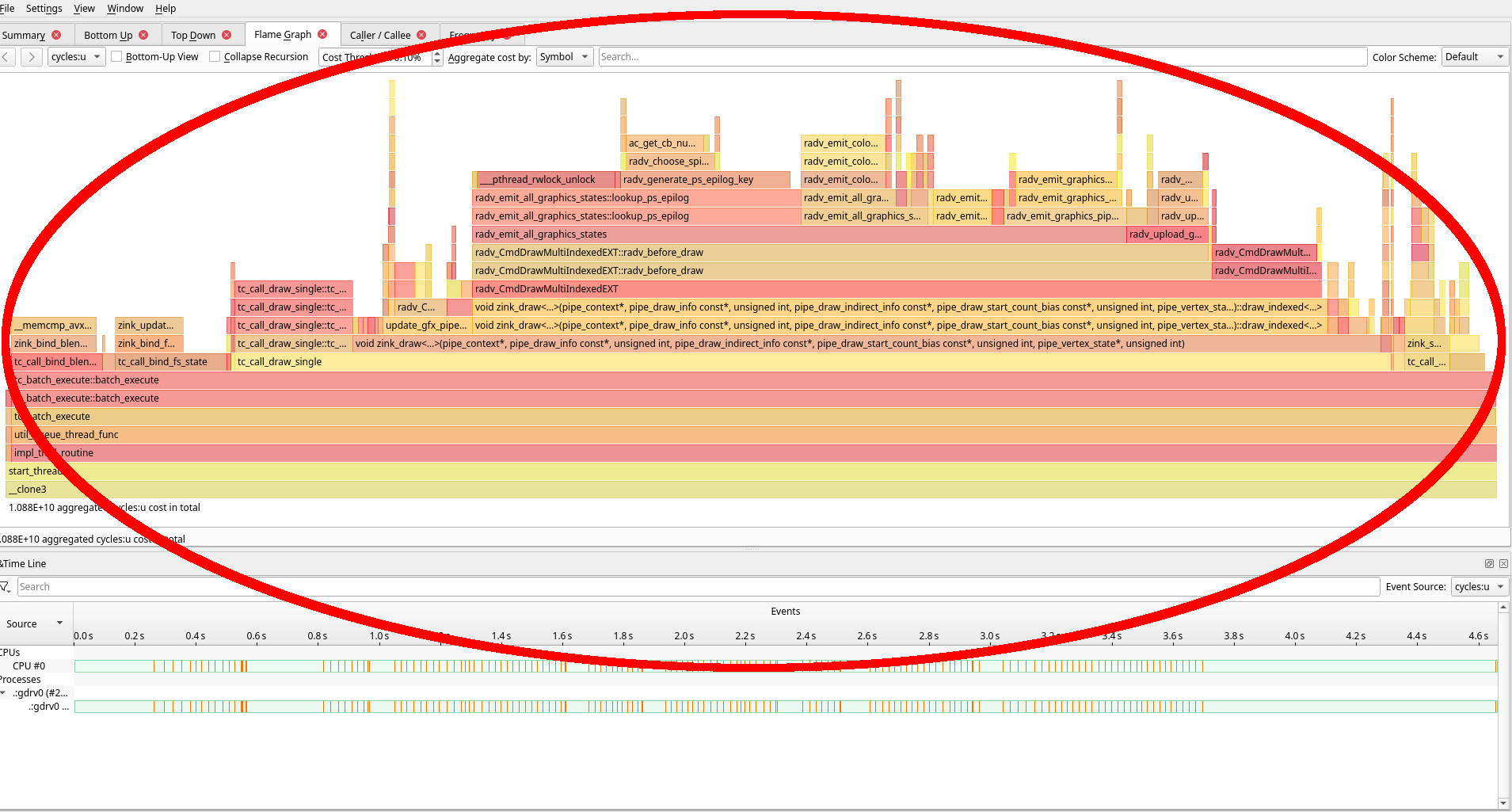Screen dimensions: 1512x812
Task: Click the impl_thrd_routine flame bar
Action: [x=753, y=453]
